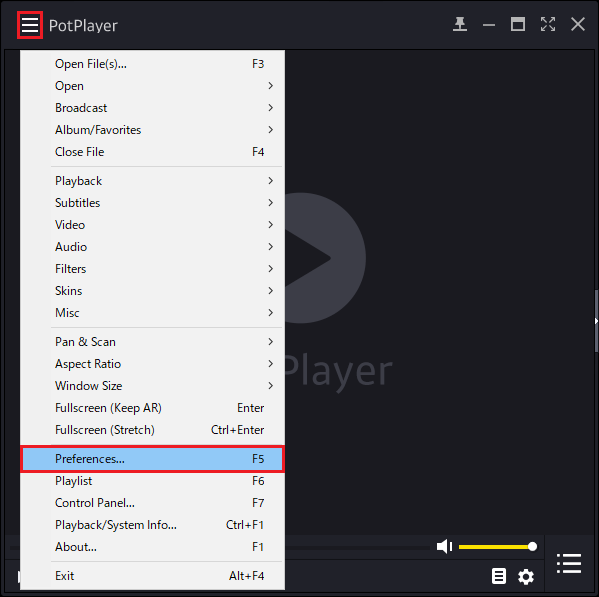Toggle fullscreen using the arrows icon
This screenshot has height=597, width=599.
click(x=548, y=25)
